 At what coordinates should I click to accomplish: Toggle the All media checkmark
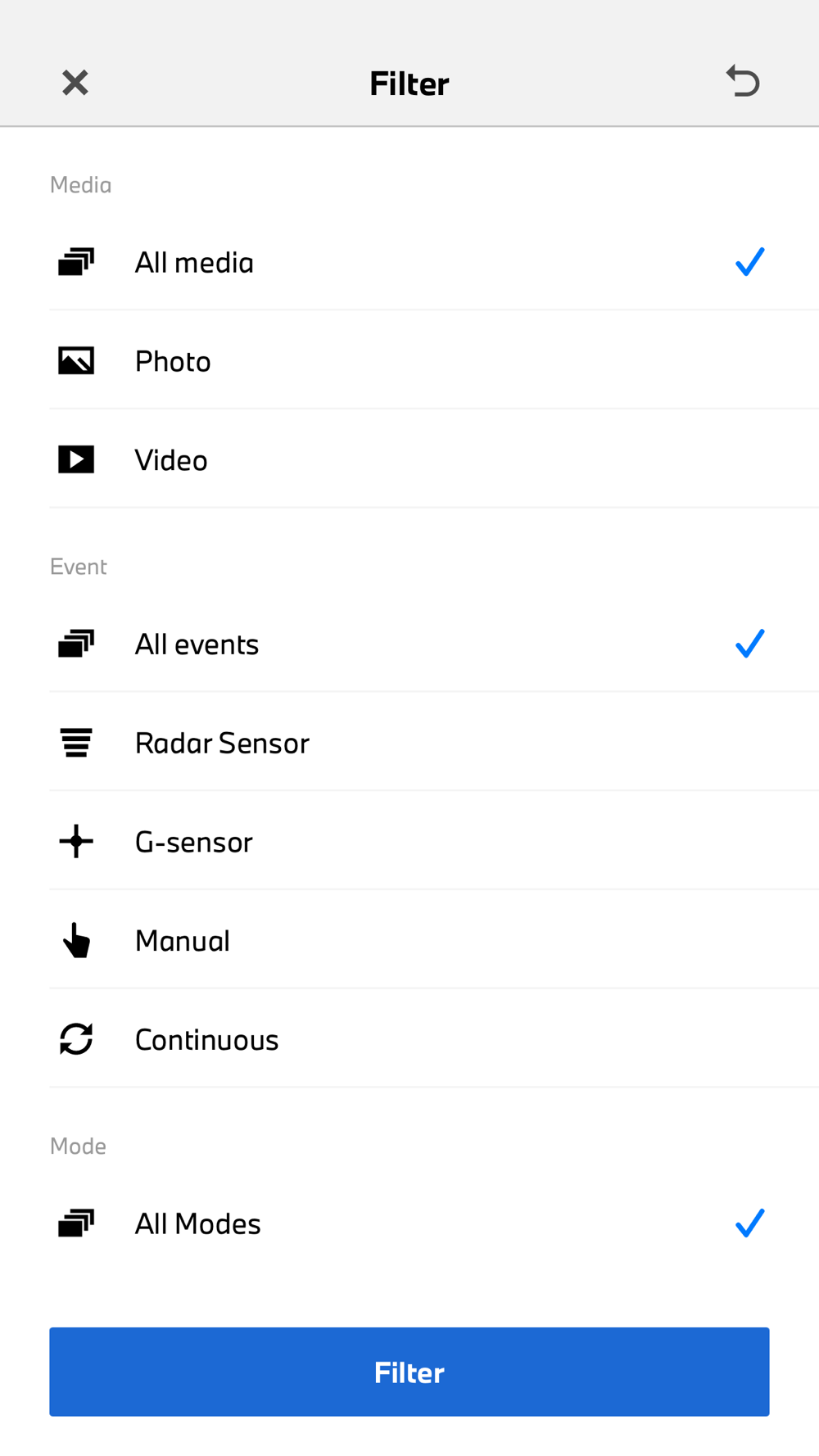749,262
